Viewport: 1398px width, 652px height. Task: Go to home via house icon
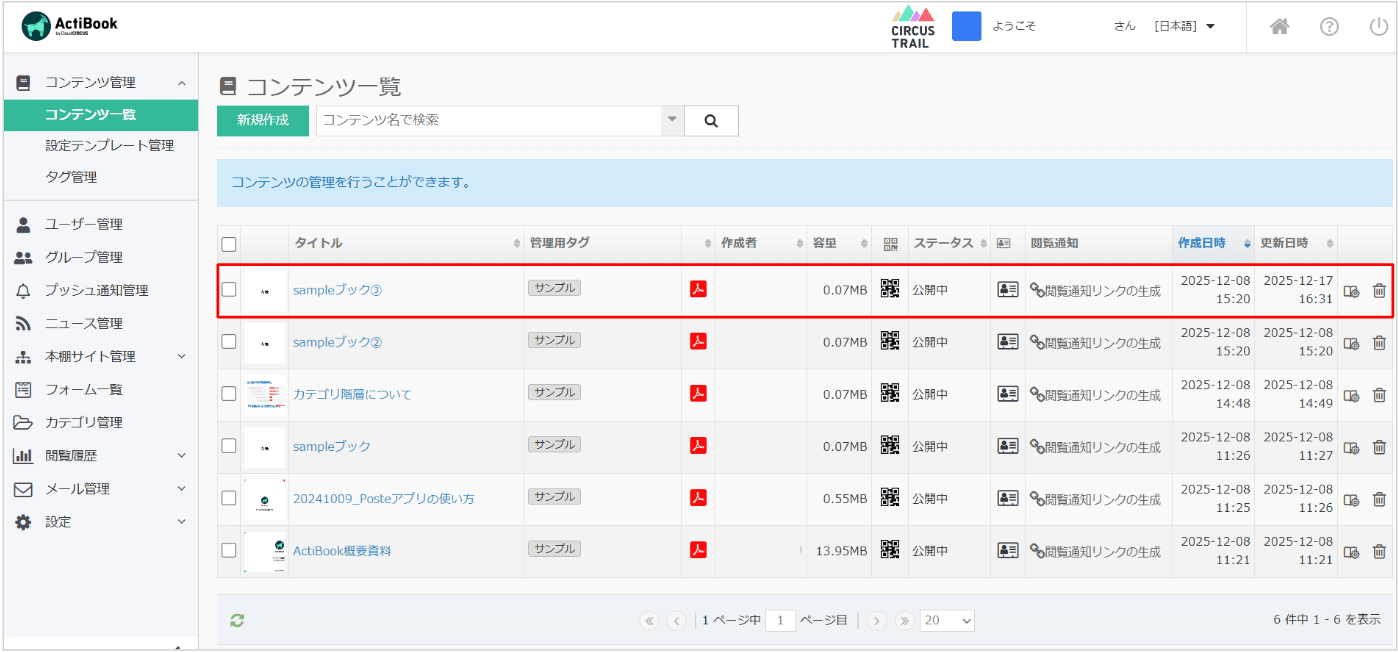point(1279,27)
